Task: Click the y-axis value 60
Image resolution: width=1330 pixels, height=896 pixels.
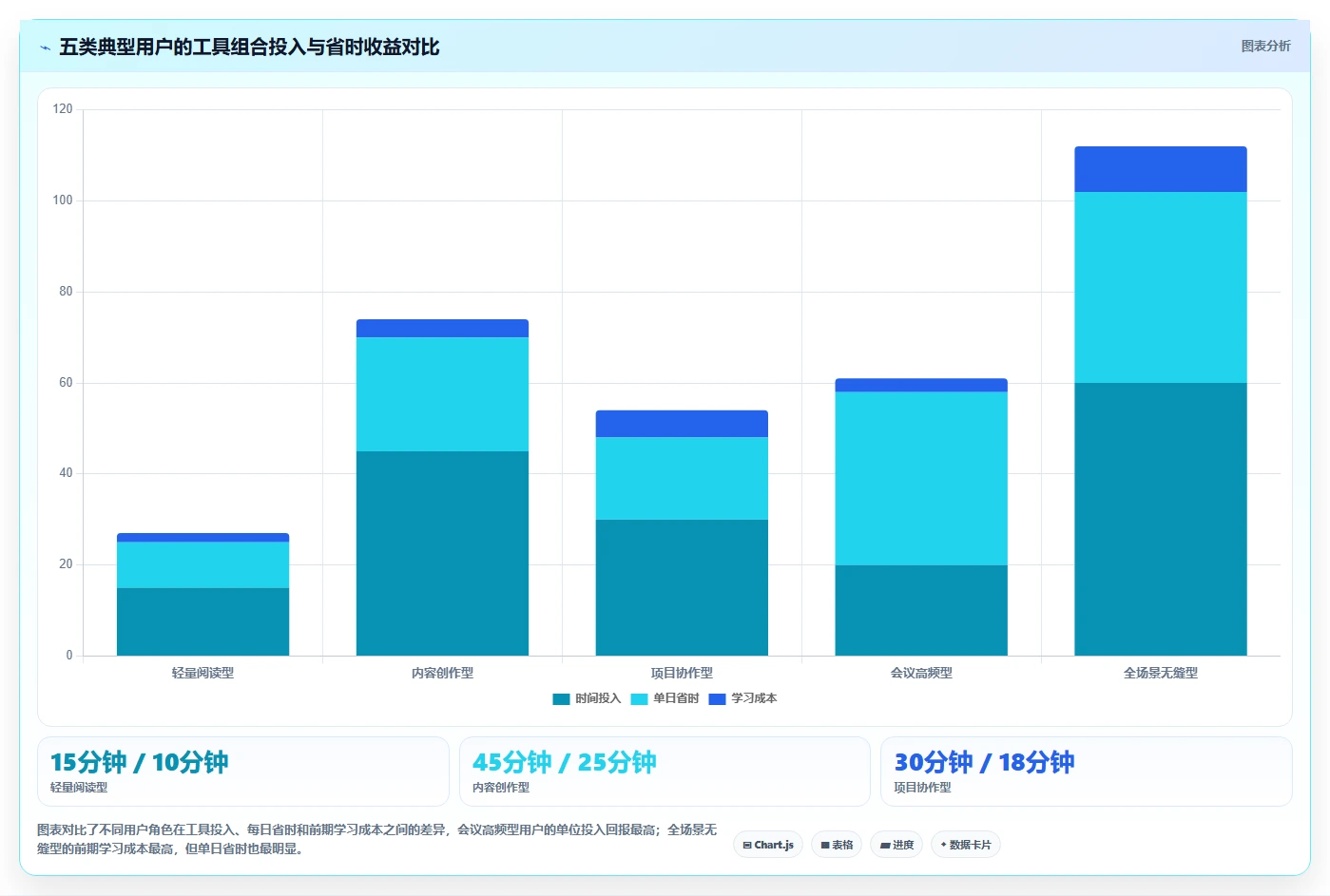Action: [66, 383]
